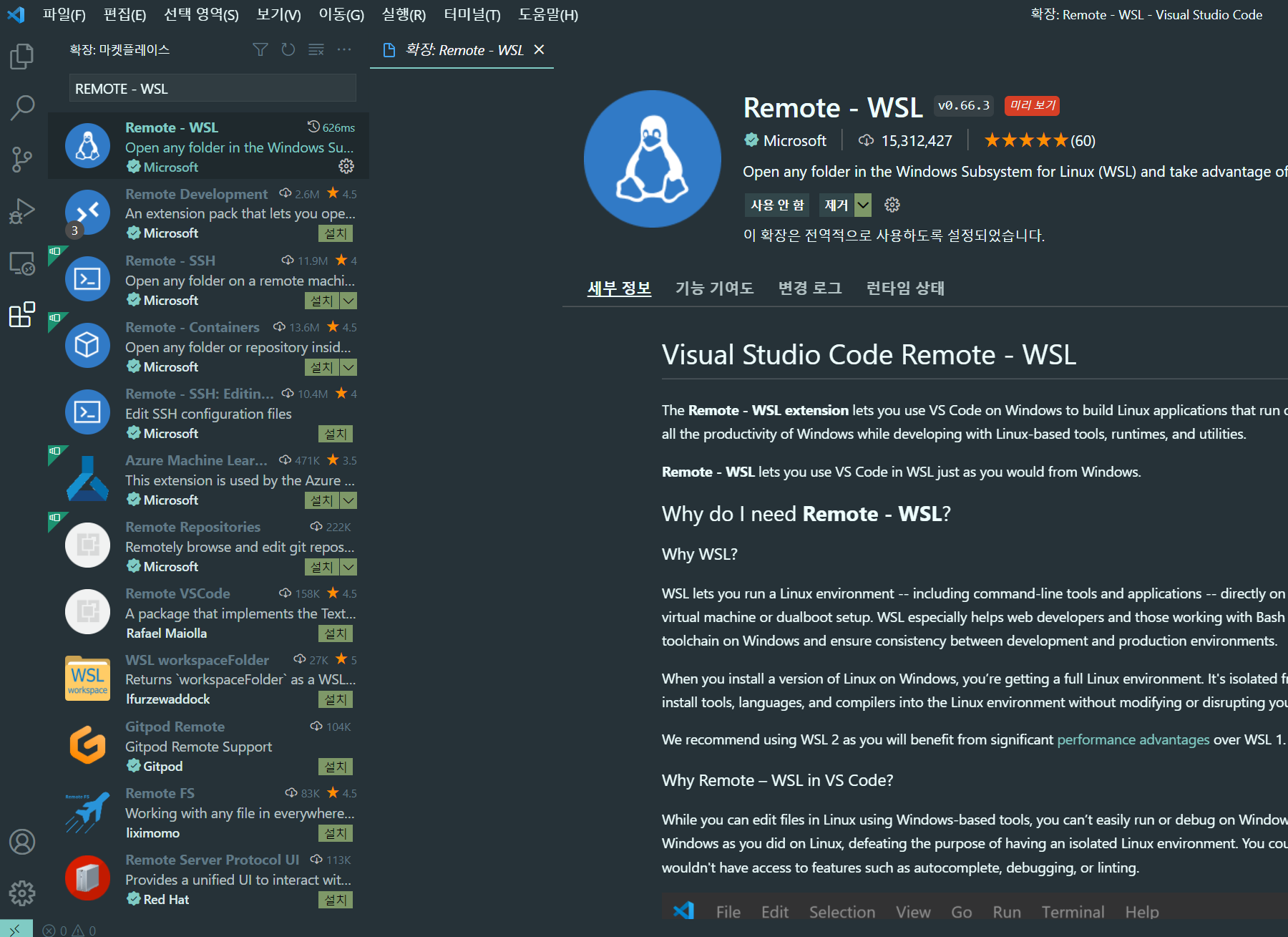The width and height of the screenshot is (1288, 937).
Task: Switch to 세부 정보 tab
Action: pyautogui.click(x=619, y=288)
